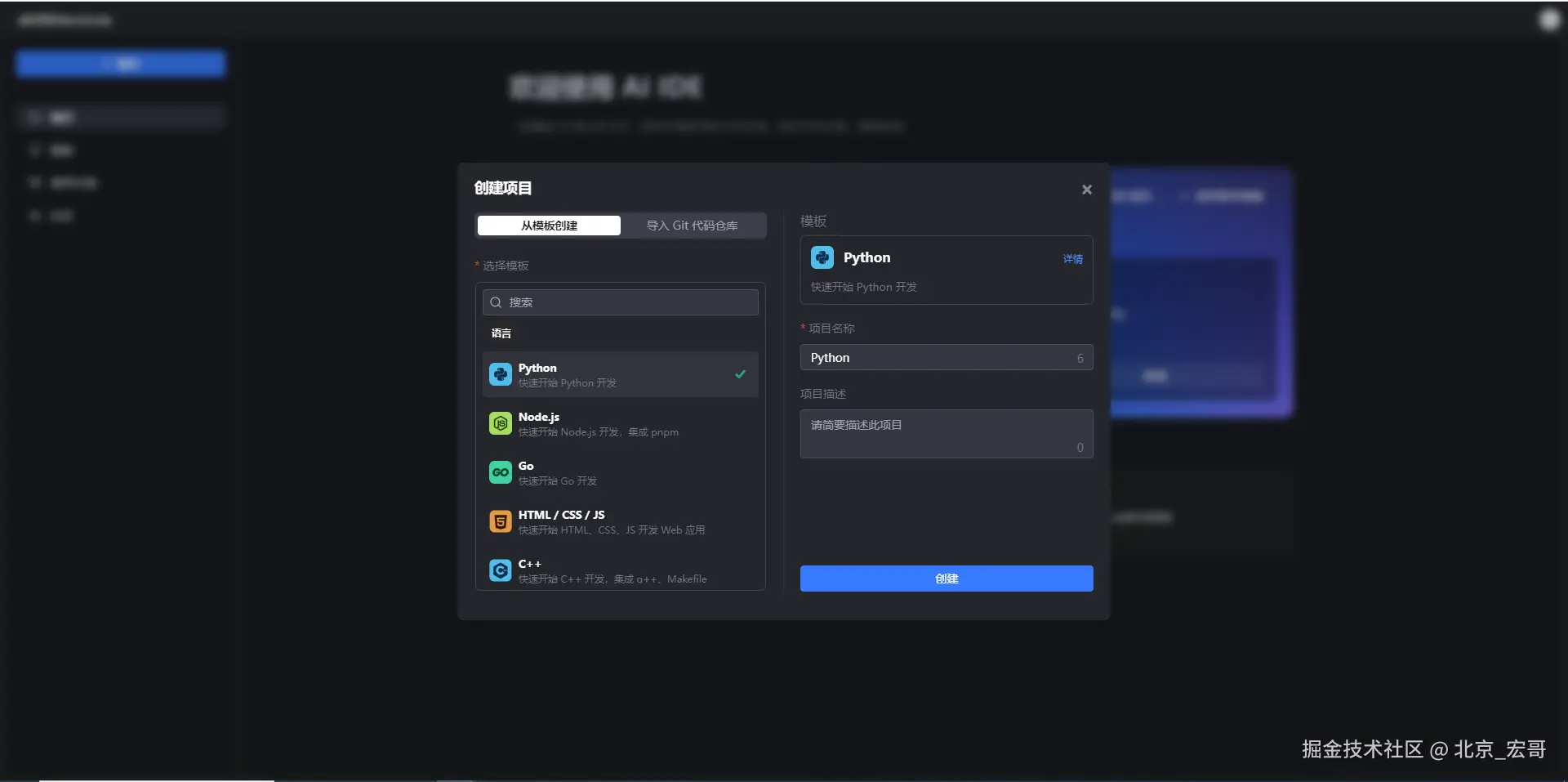Screen dimensions: 1568x782
Task: Switch to the 导入 Git 代码仓库 tab
Action: coord(692,226)
